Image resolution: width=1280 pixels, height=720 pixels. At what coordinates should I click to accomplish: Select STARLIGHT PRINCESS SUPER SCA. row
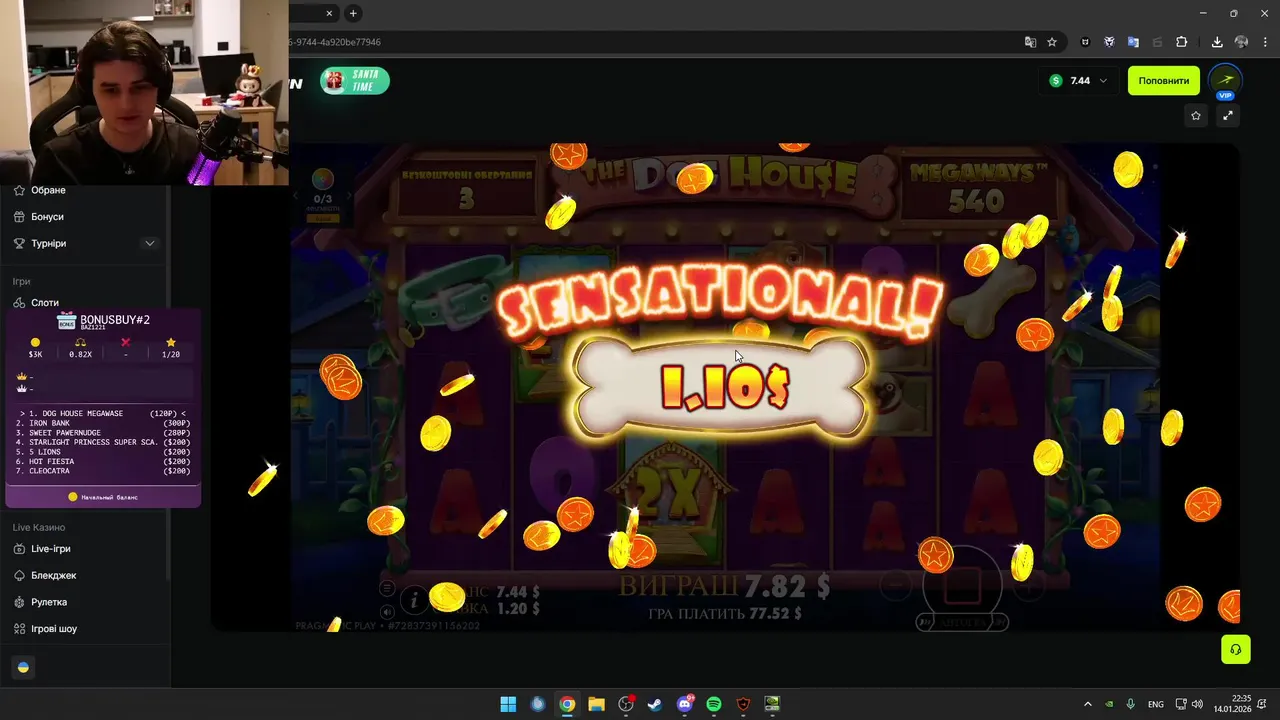pos(103,442)
